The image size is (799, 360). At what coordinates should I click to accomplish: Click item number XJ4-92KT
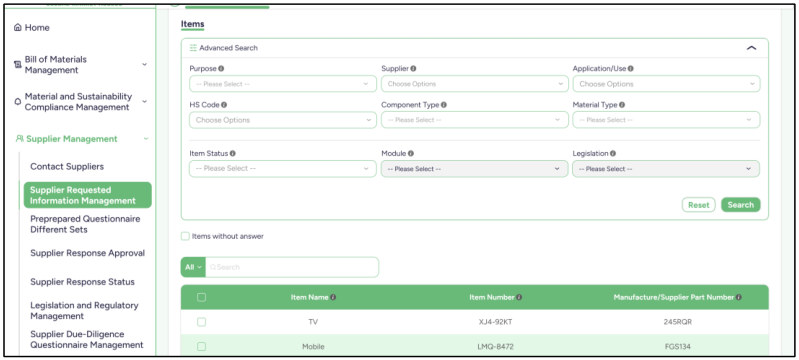(495, 322)
